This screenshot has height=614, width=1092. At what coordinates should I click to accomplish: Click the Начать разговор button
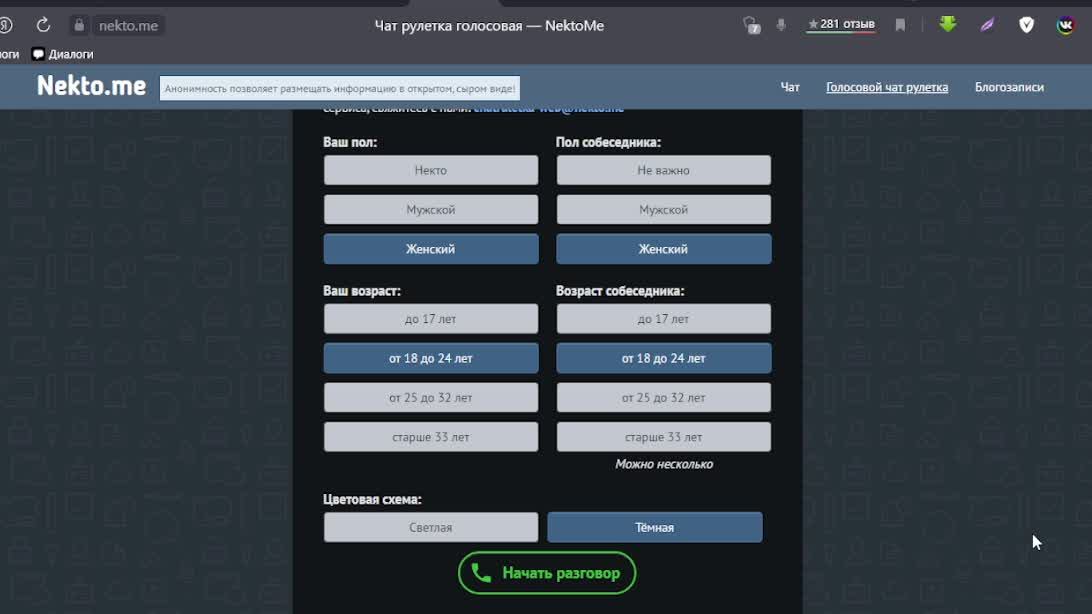point(547,573)
